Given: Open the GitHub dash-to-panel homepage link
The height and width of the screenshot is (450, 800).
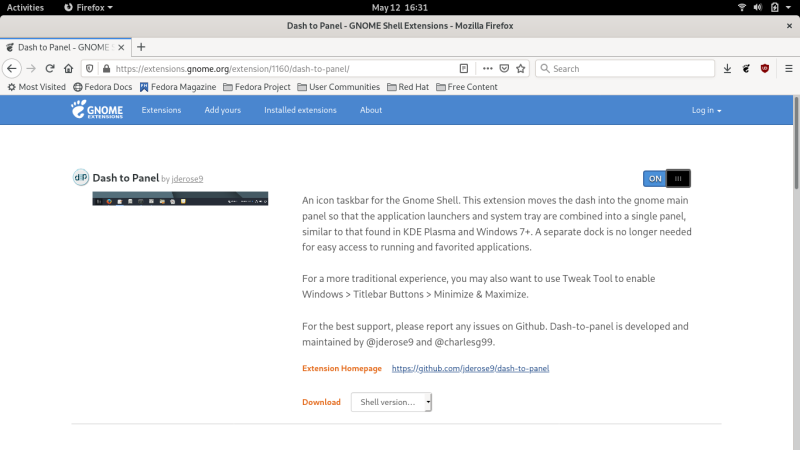Looking at the screenshot, I should coord(470,368).
